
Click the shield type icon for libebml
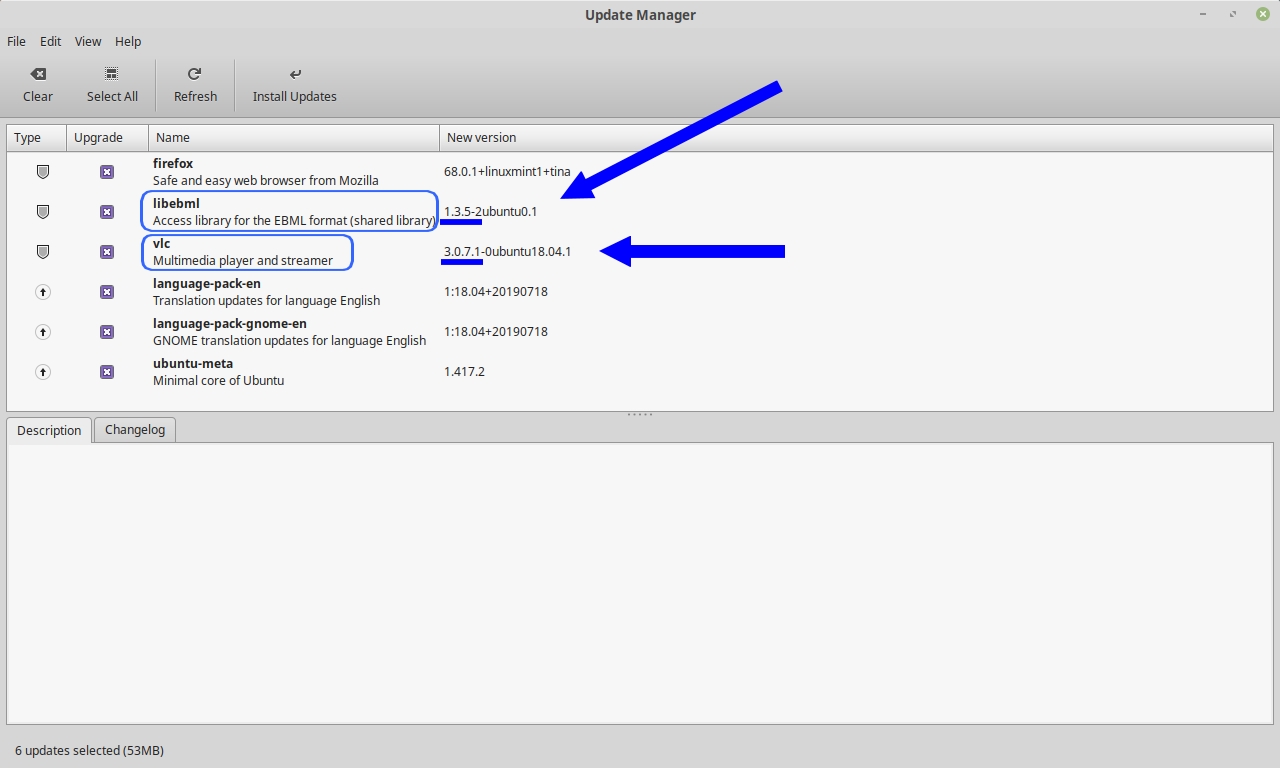(x=43, y=212)
